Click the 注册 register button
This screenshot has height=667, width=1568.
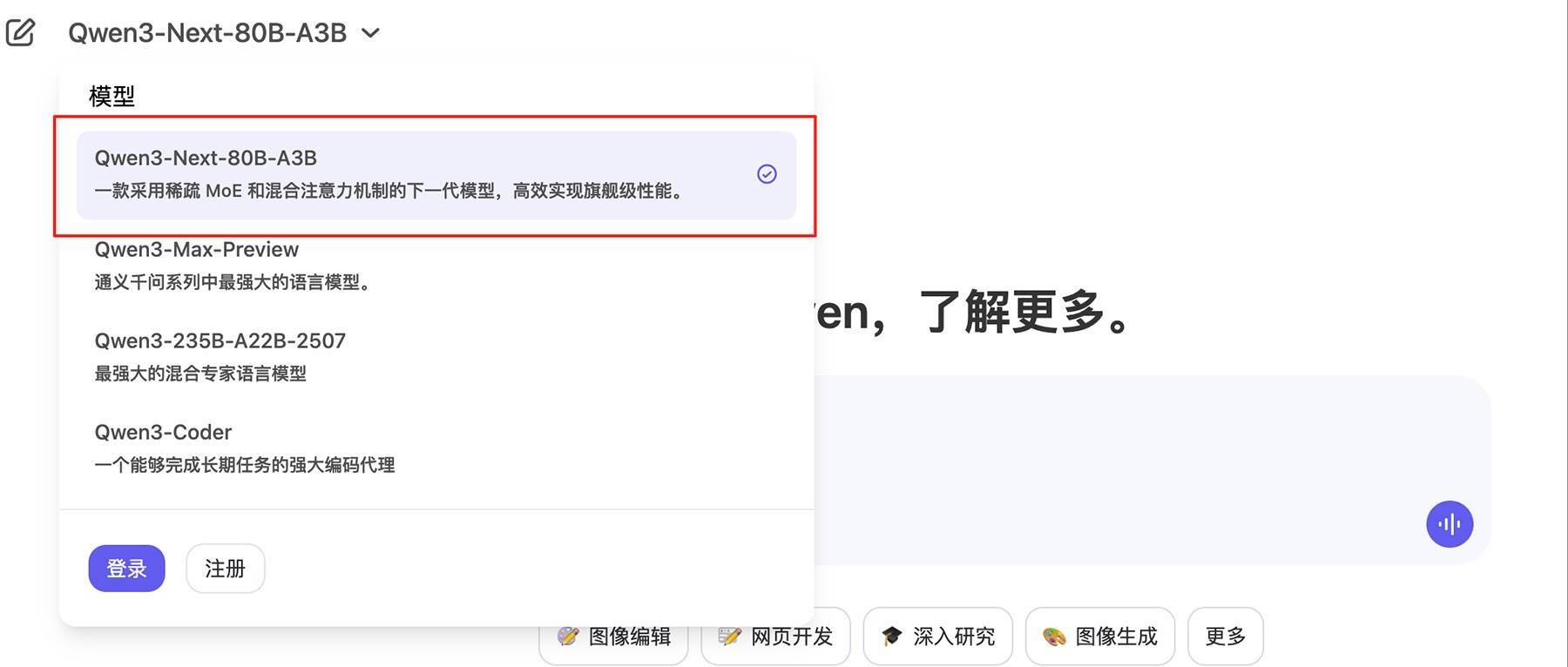coord(225,569)
